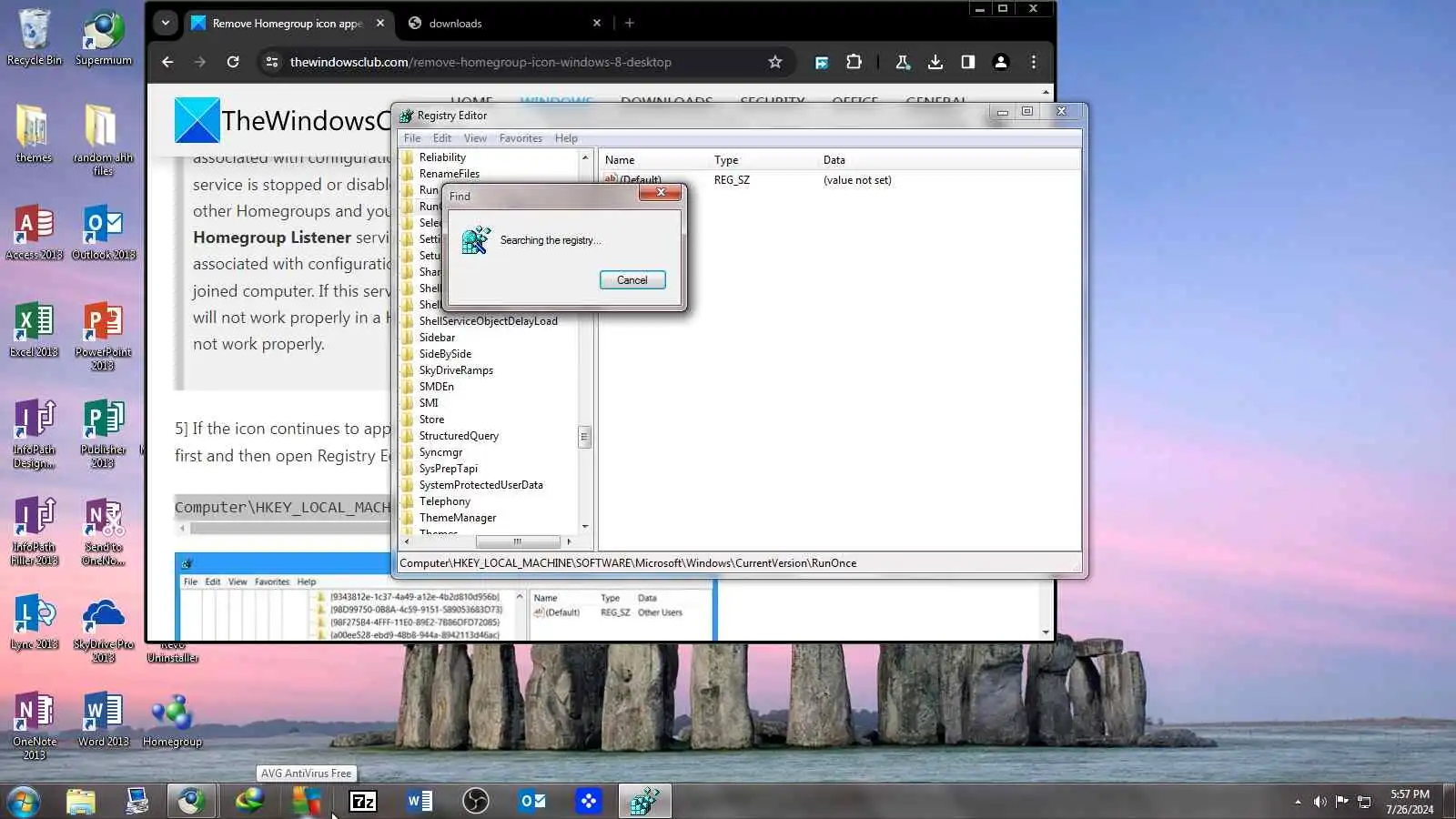Select the Lync 2013 desktop shortcut
The width and height of the screenshot is (1456, 819).
[x=34, y=622]
